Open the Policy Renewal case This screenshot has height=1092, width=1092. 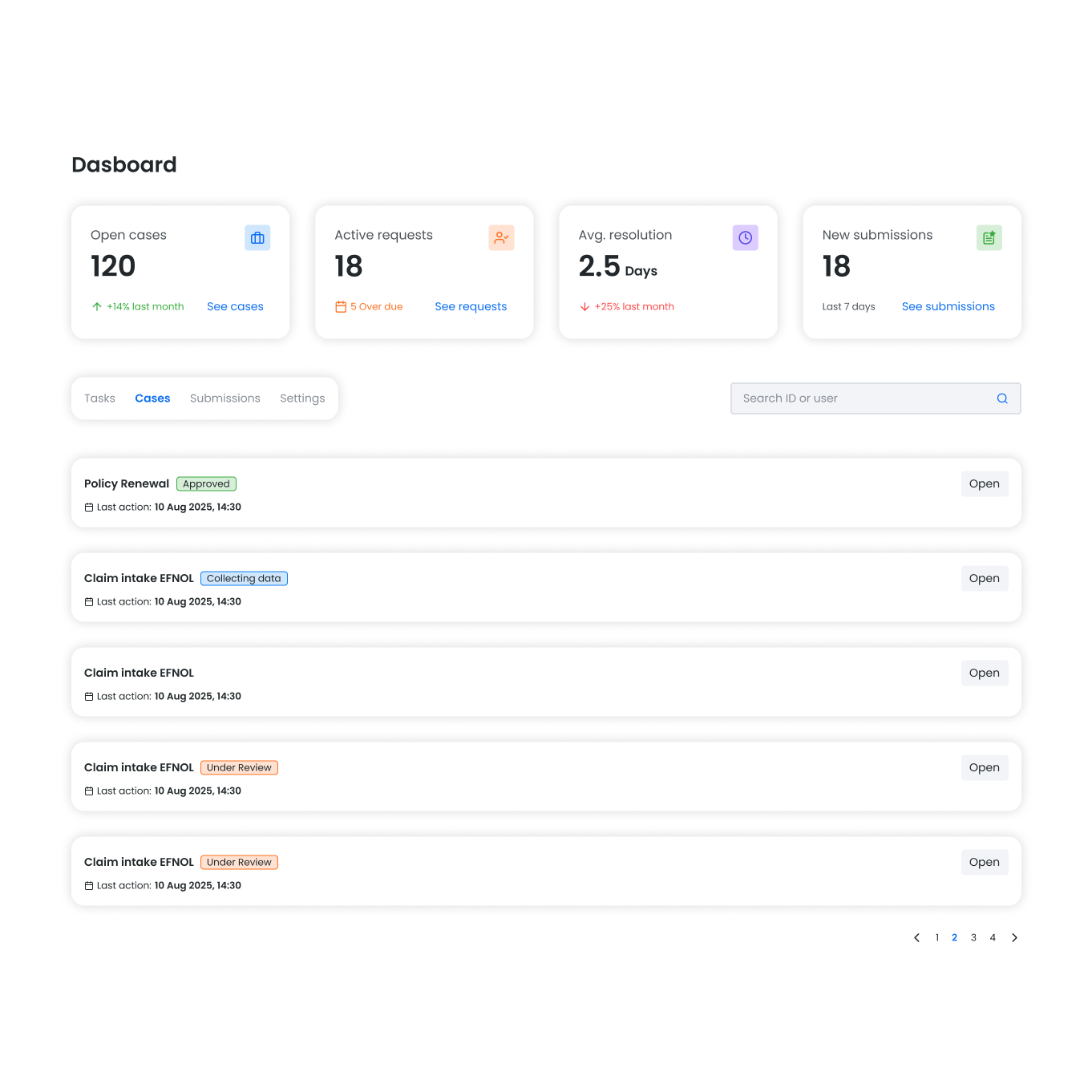(x=985, y=483)
